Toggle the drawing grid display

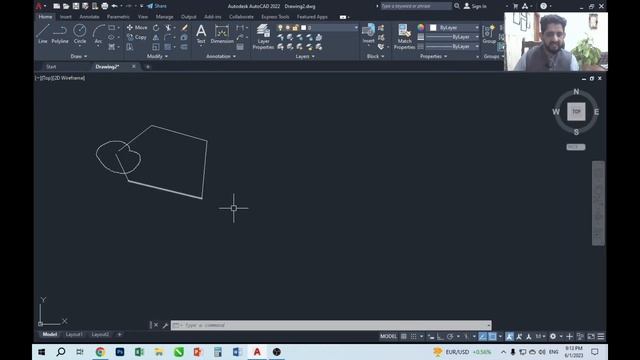pos(404,336)
